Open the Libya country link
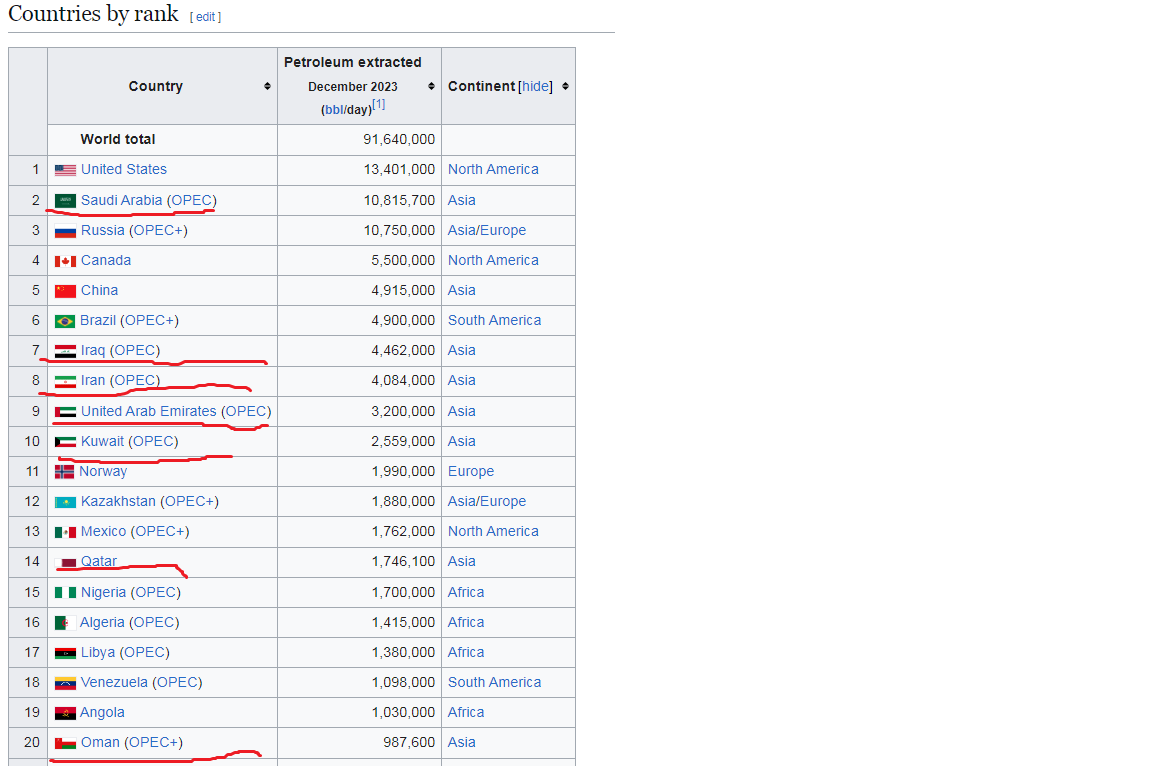The width and height of the screenshot is (1152, 766). [x=98, y=653]
